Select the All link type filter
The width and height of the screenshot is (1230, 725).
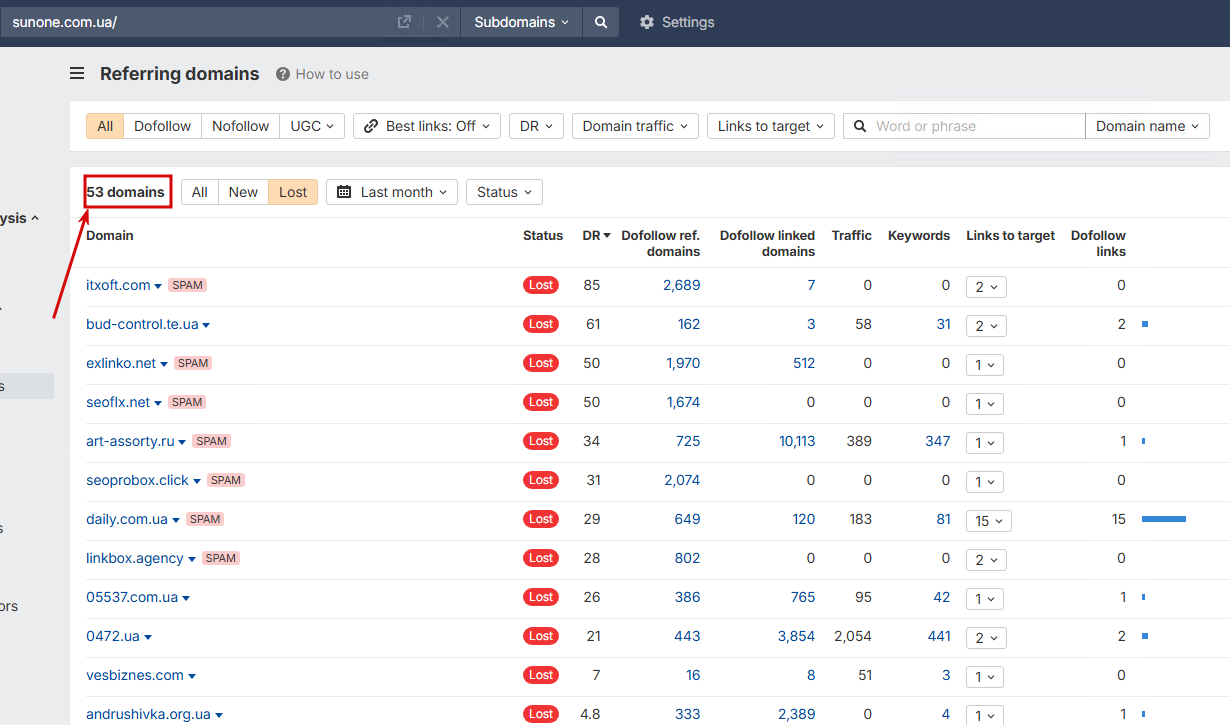pyautogui.click(x=105, y=126)
